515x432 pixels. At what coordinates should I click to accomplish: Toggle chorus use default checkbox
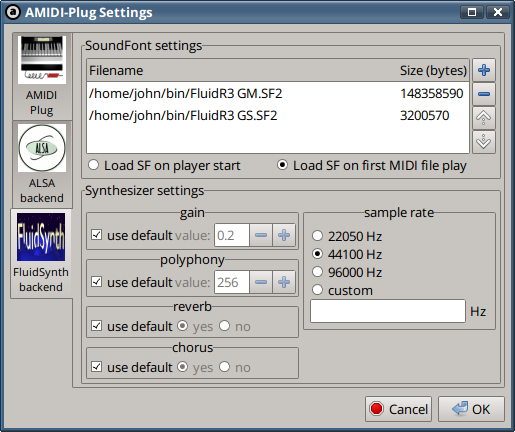point(97,367)
